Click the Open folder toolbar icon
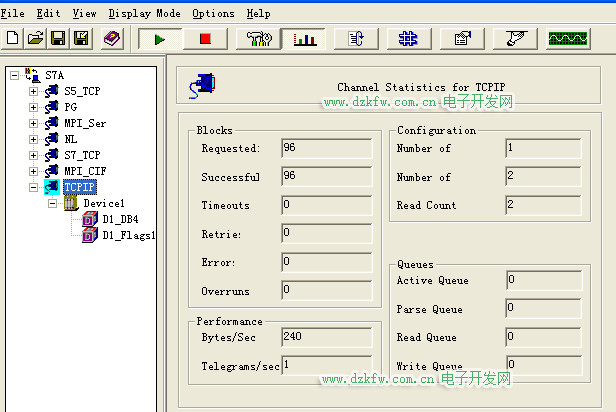616x412 pixels. pyautogui.click(x=36, y=39)
